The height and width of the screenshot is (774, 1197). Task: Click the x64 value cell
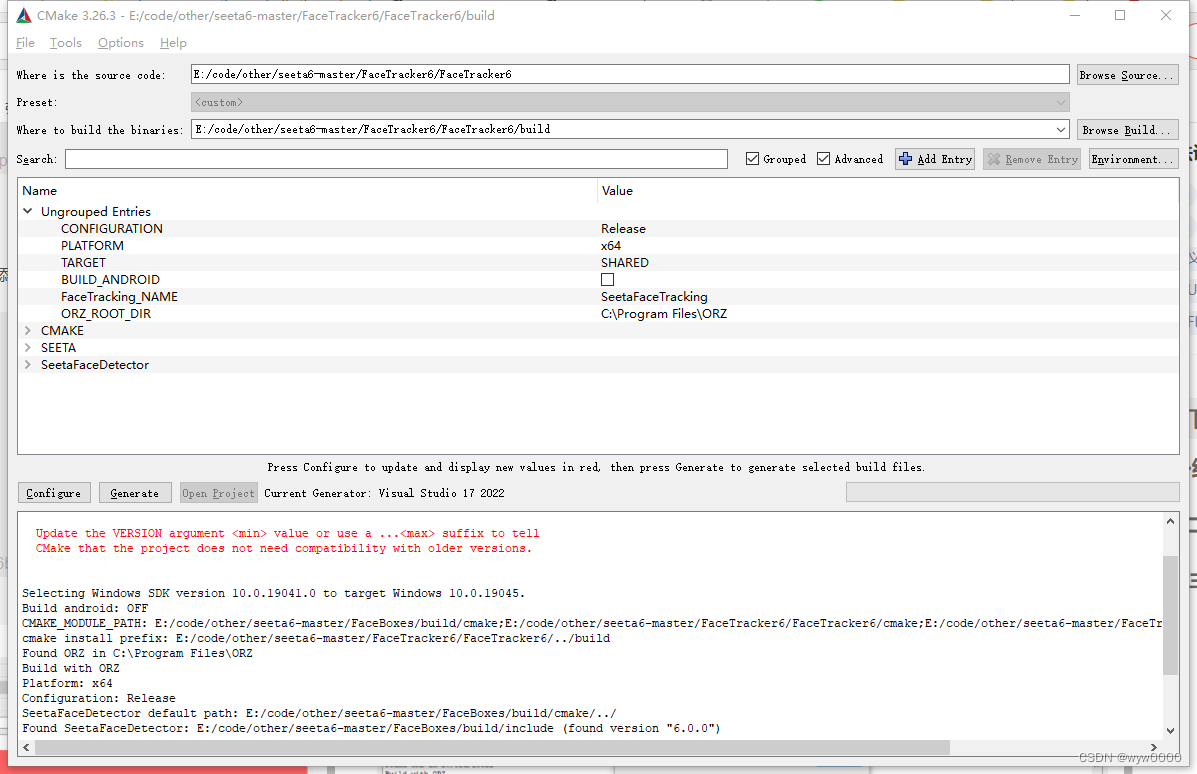[611, 246]
